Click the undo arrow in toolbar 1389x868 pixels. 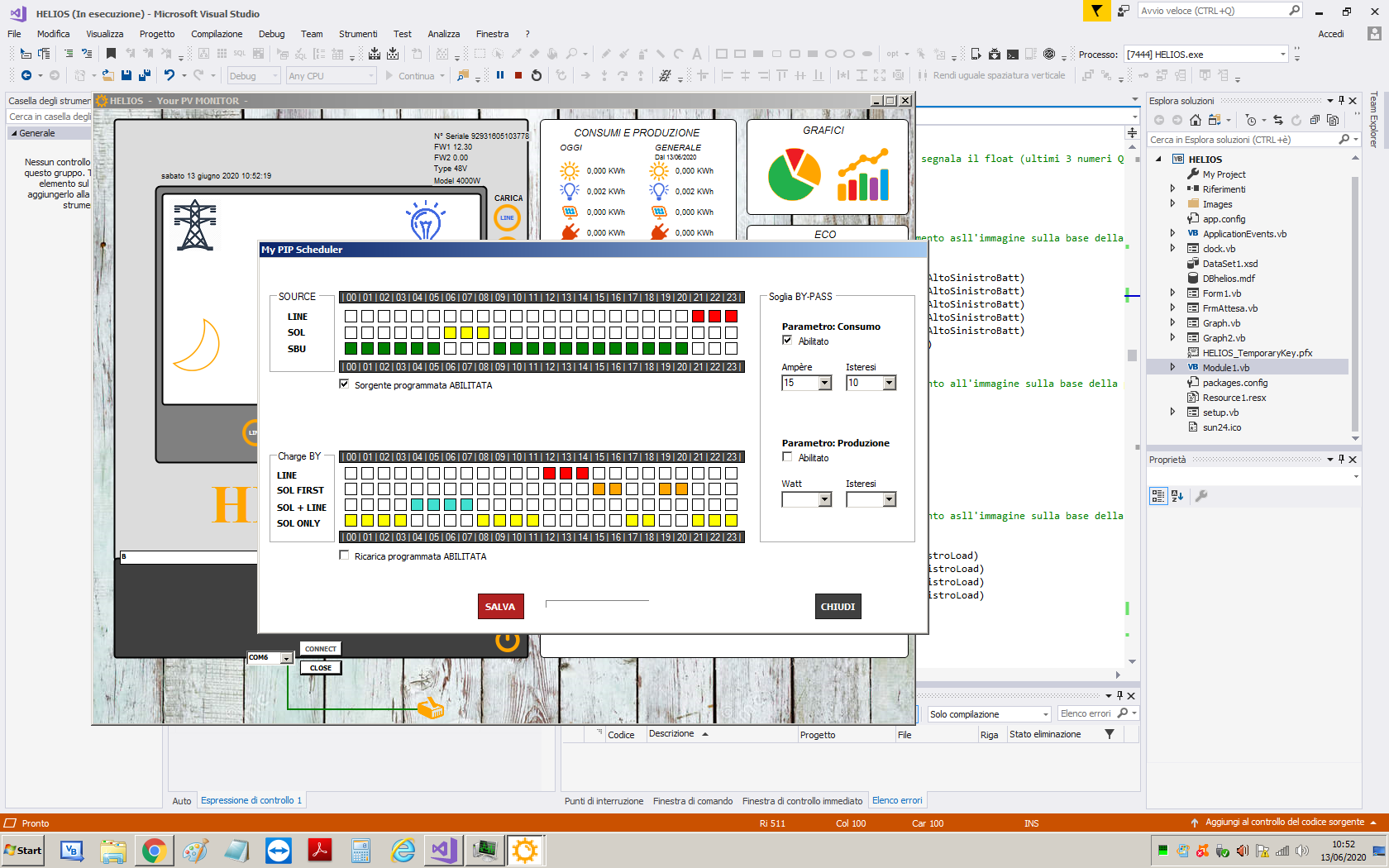[169, 75]
